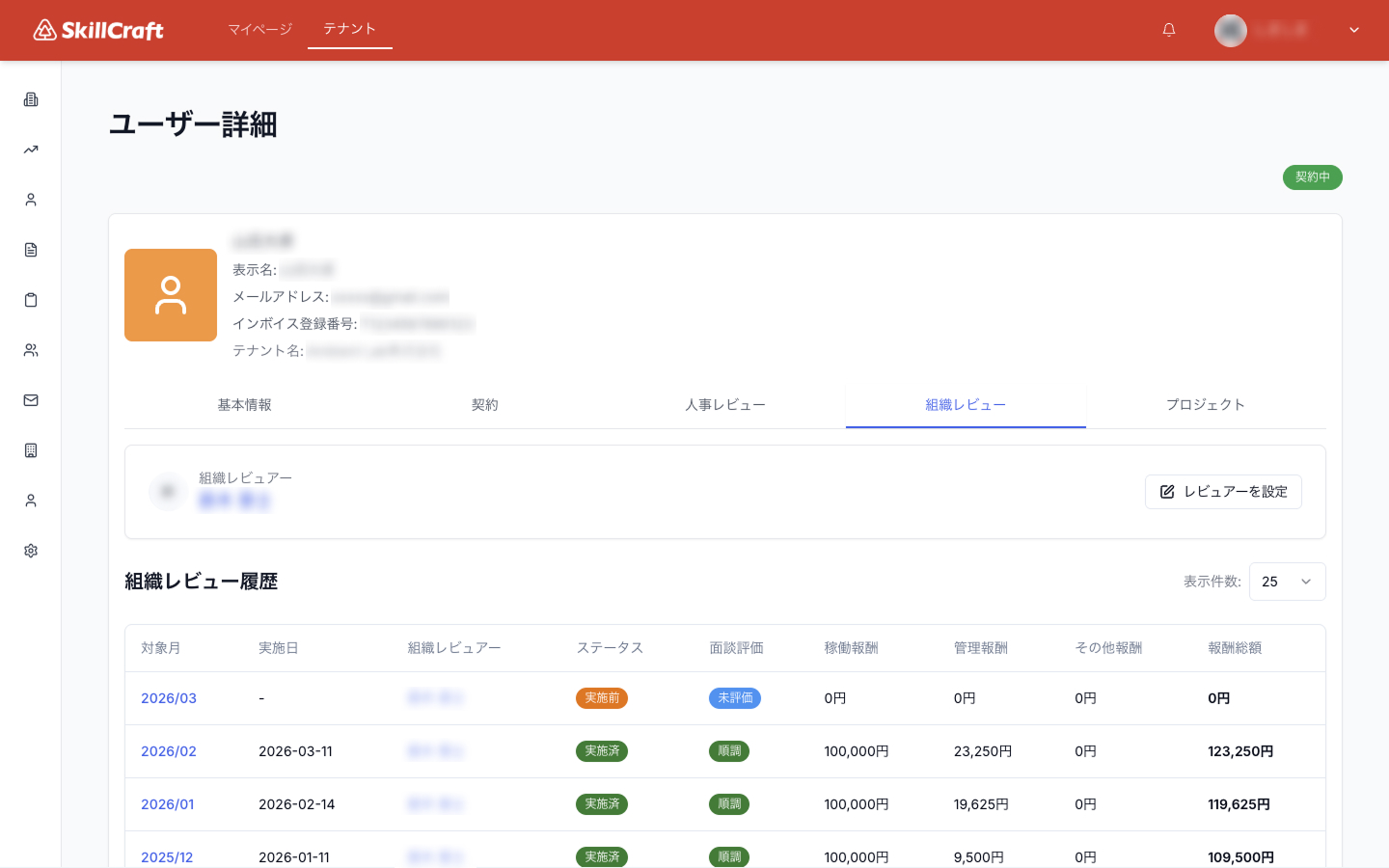The width and height of the screenshot is (1389, 868).
Task: Open the 表示件数 page size dropdown
Action: tap(1287, 582)
